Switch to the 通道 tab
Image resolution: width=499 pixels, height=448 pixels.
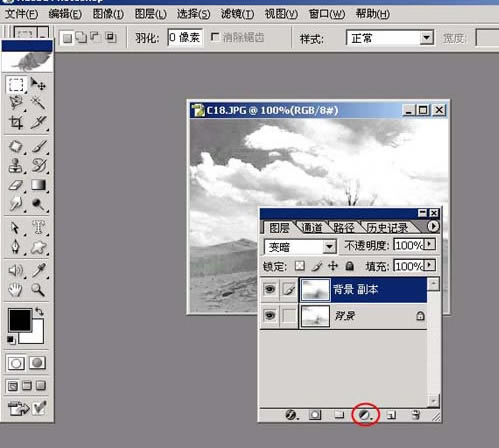tap(312, 228)
